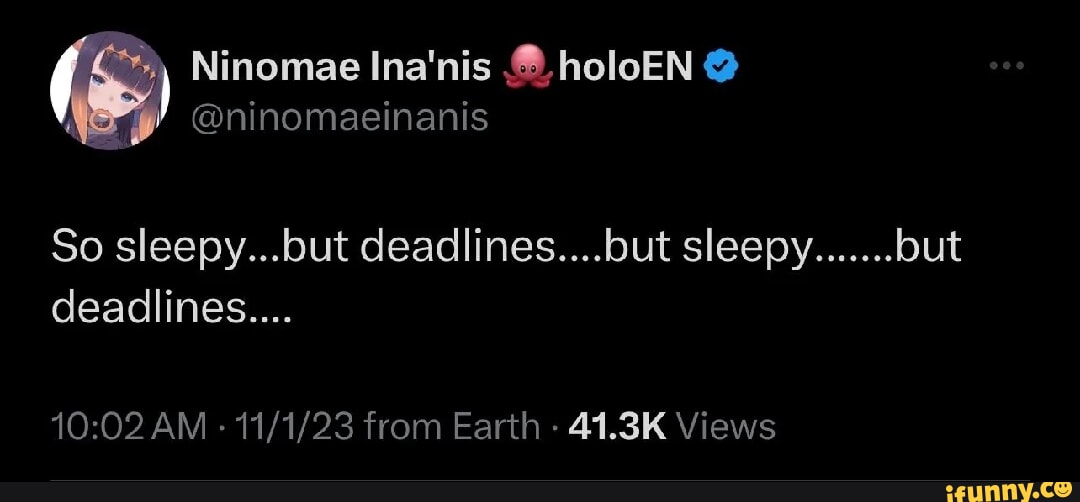Image resolution: width=1080 pixels, height=502 pixels.
Task: Click the "from Earth" location text
Action: 452,427
